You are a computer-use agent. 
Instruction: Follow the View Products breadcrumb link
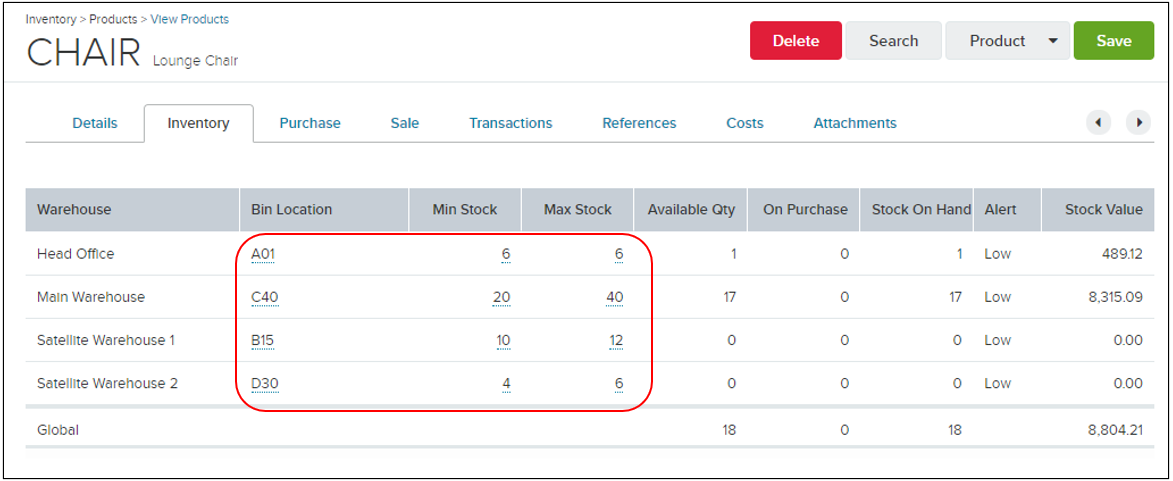point(190,19)
